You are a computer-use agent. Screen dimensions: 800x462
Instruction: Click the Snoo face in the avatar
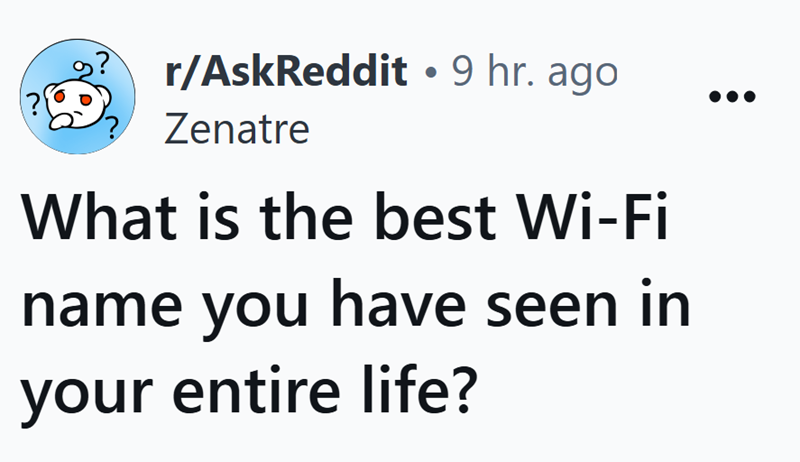tap(73, 98)
